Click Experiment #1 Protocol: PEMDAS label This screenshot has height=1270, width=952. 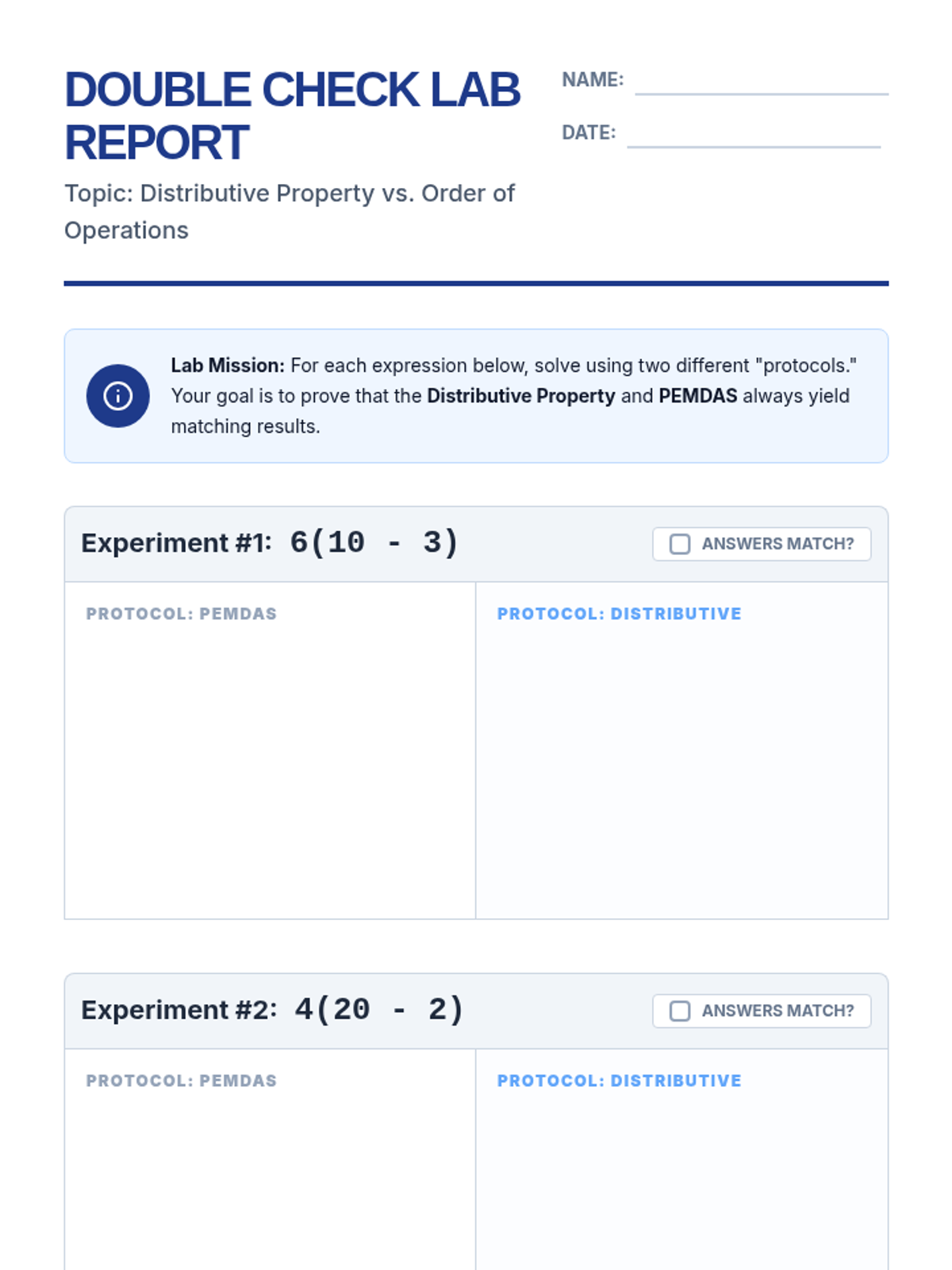point(182,614)
